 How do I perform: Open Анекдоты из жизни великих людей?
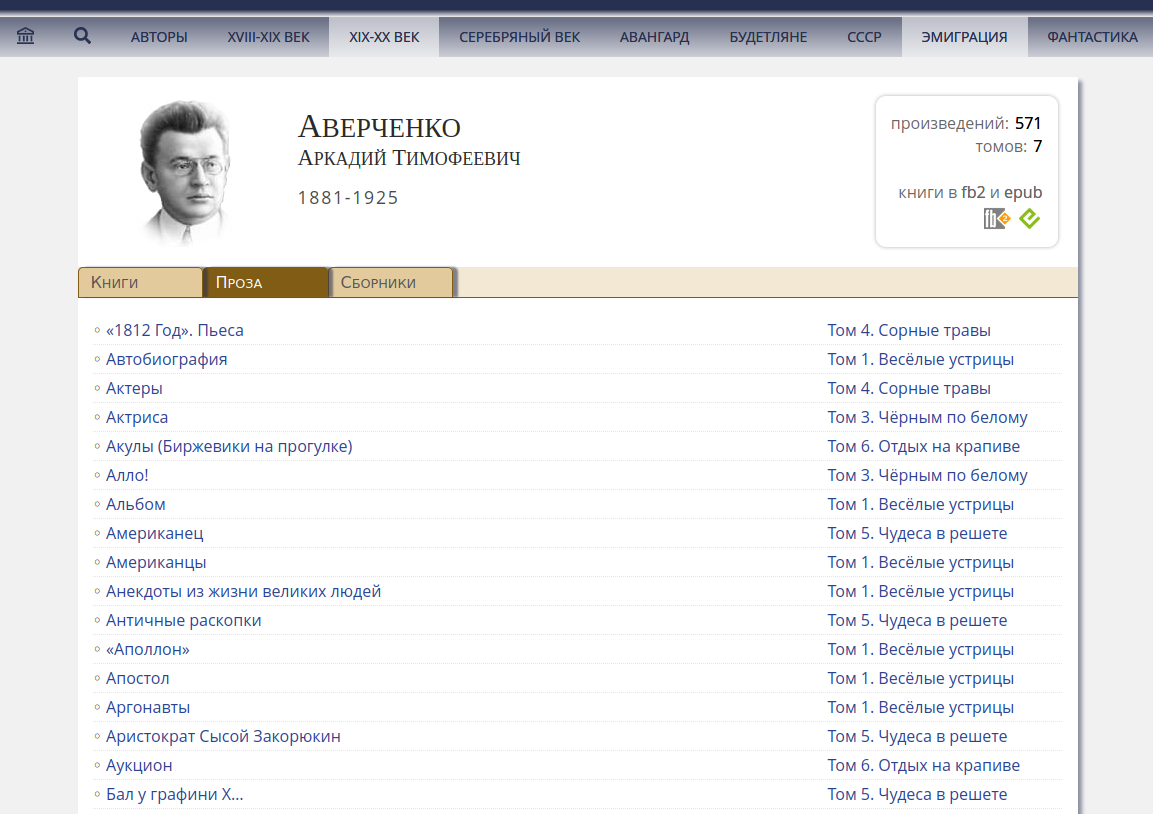click(243, 591)
